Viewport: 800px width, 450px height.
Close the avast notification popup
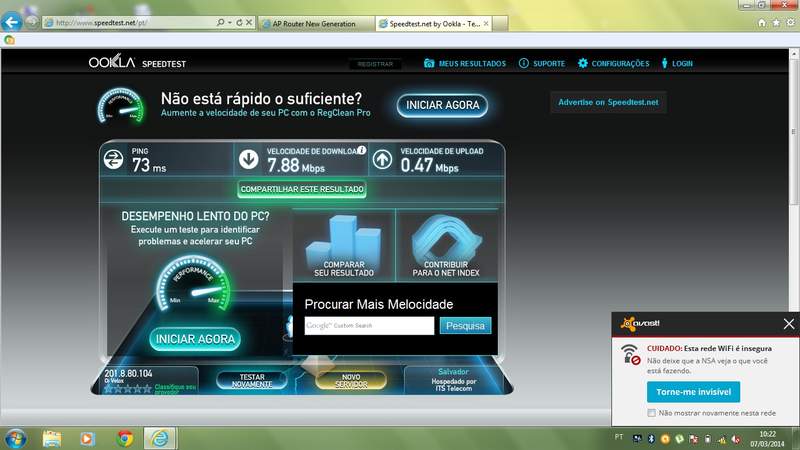pyautogui.click(x=789, y=323)
